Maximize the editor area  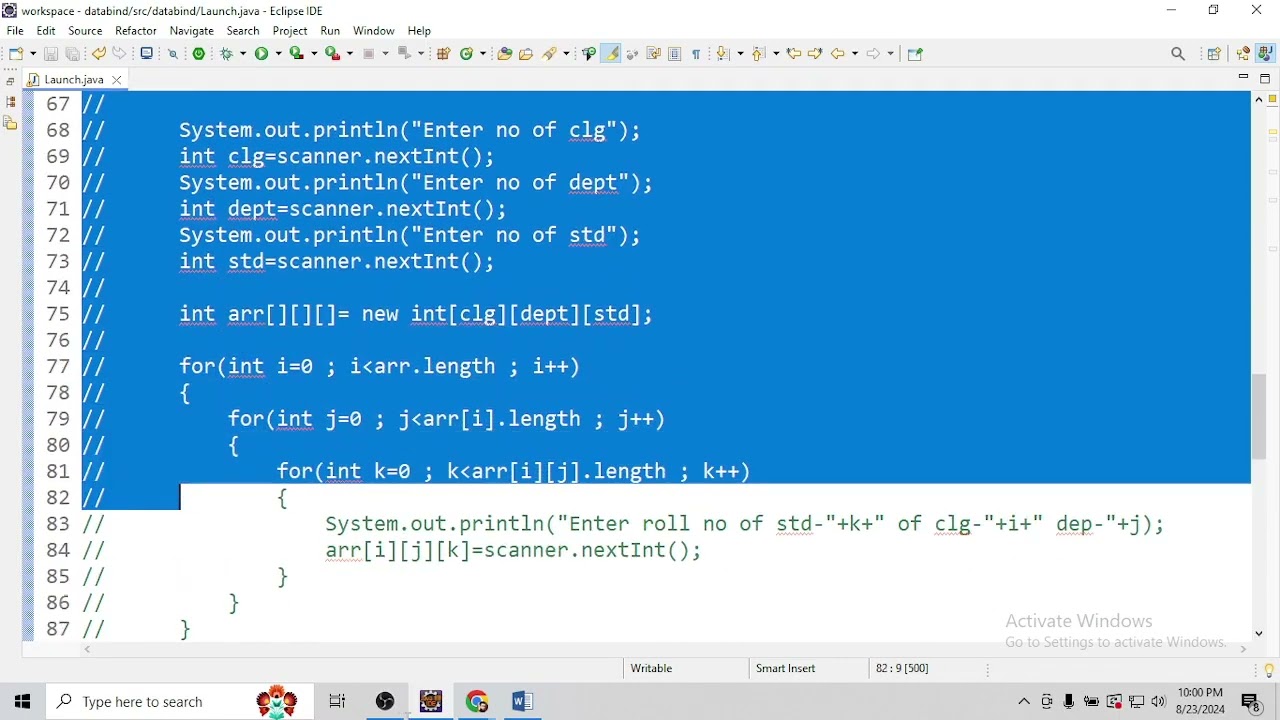tap(1265, 79)
